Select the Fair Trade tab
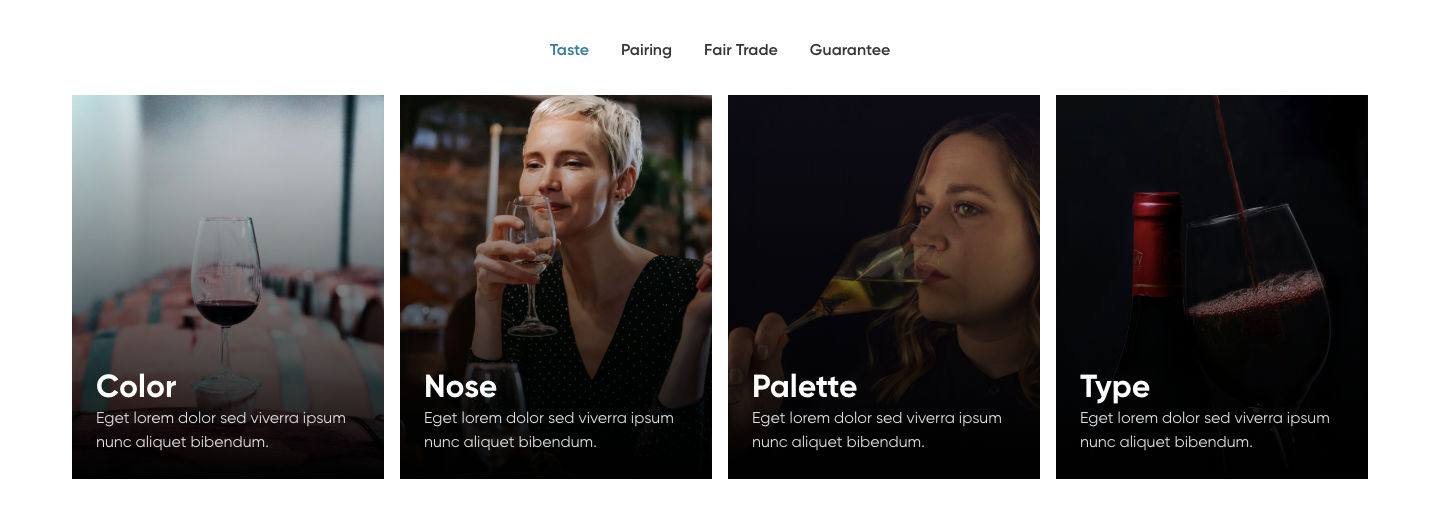This screenshot has width=1440, height=517. 740,50
